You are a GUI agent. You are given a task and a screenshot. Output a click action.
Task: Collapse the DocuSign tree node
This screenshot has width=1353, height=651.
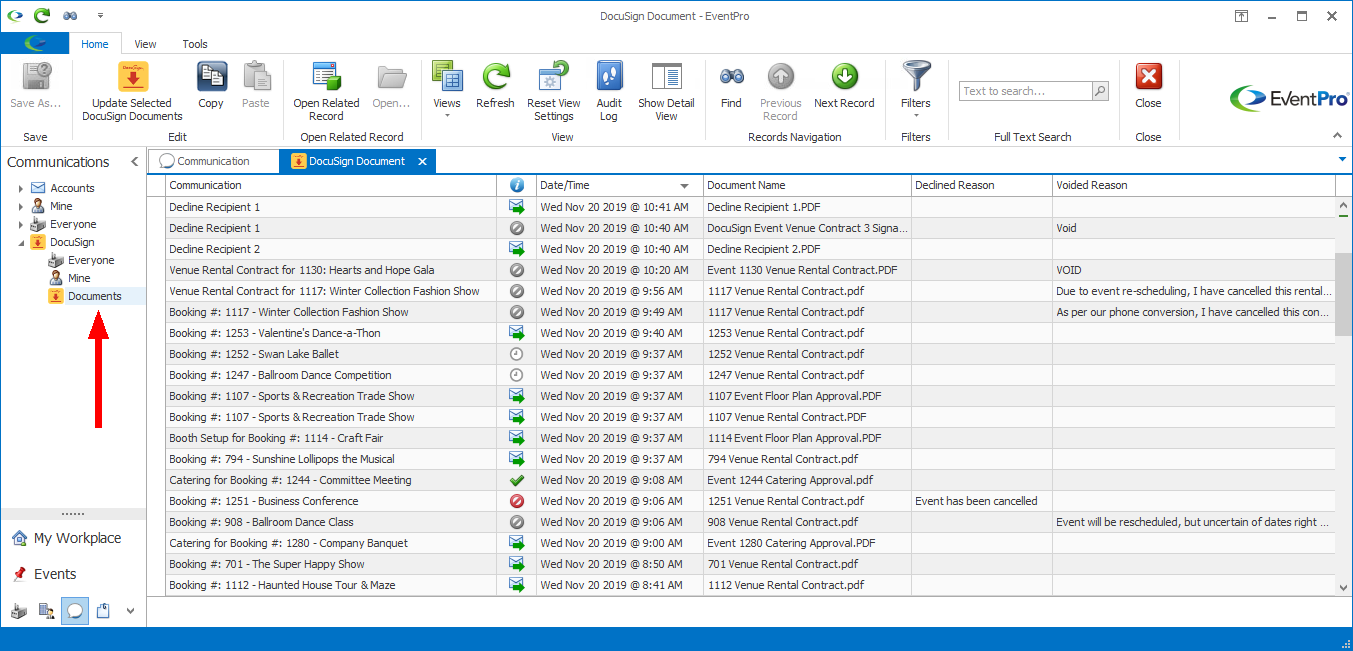click(21, 242)
